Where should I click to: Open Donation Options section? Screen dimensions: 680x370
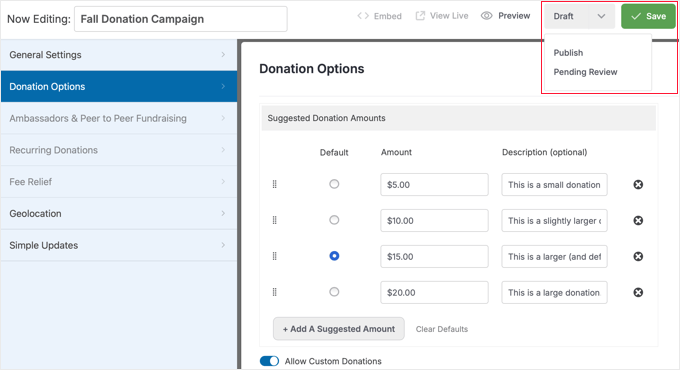(x=119, y=86)
